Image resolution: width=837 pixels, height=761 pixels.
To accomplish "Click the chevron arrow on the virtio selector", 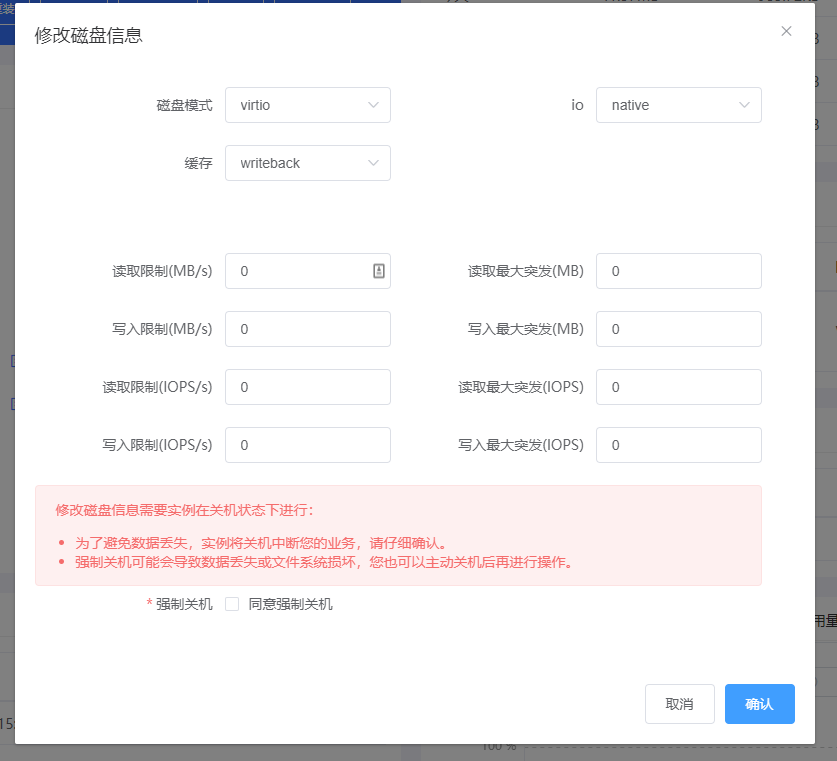I will coord(374,105).
